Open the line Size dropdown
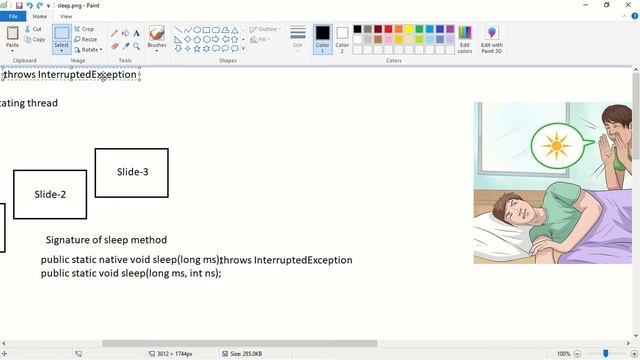 pyautogui.click(x=298, y=39)
